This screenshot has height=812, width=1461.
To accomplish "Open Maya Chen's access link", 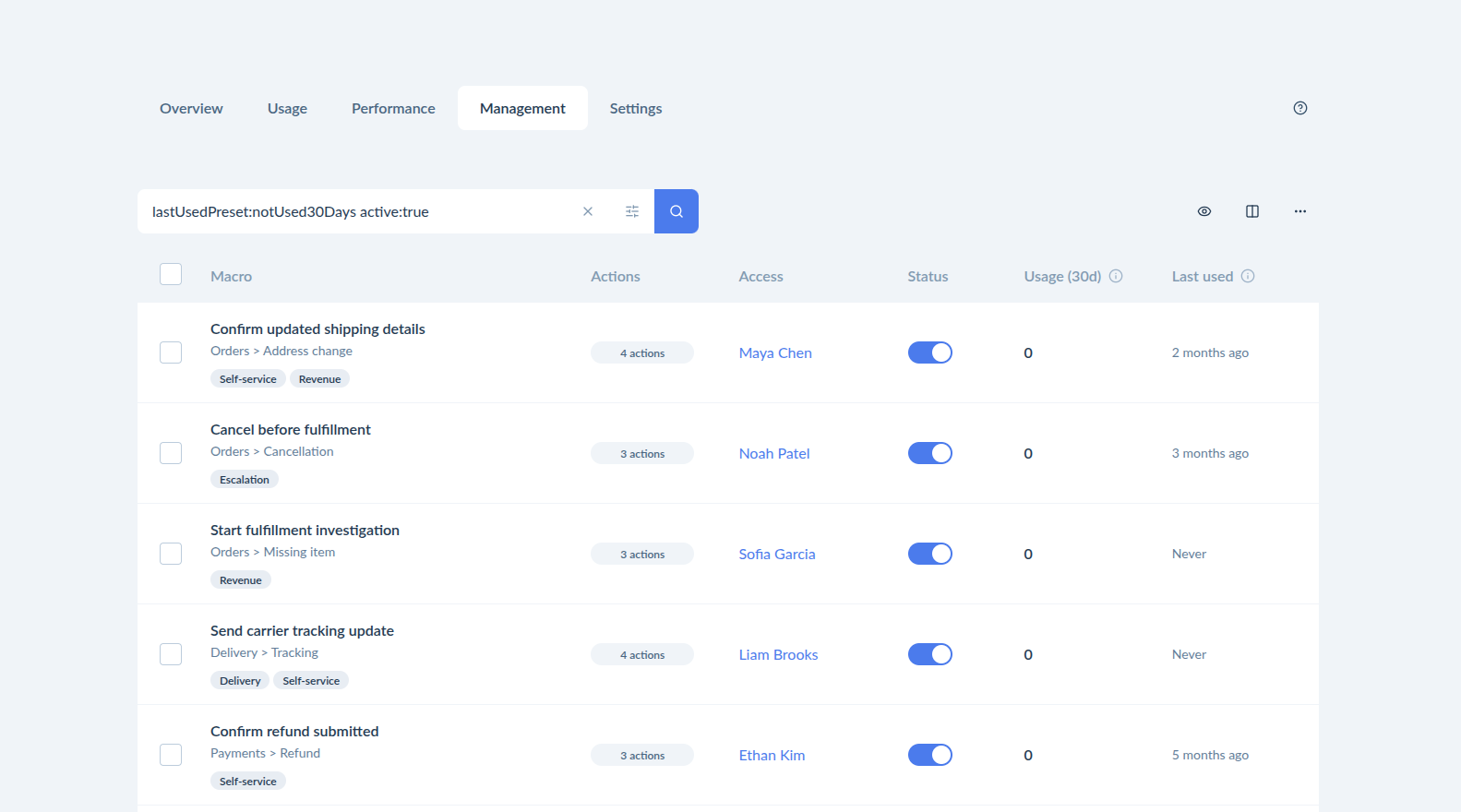I will click(775, 352).
